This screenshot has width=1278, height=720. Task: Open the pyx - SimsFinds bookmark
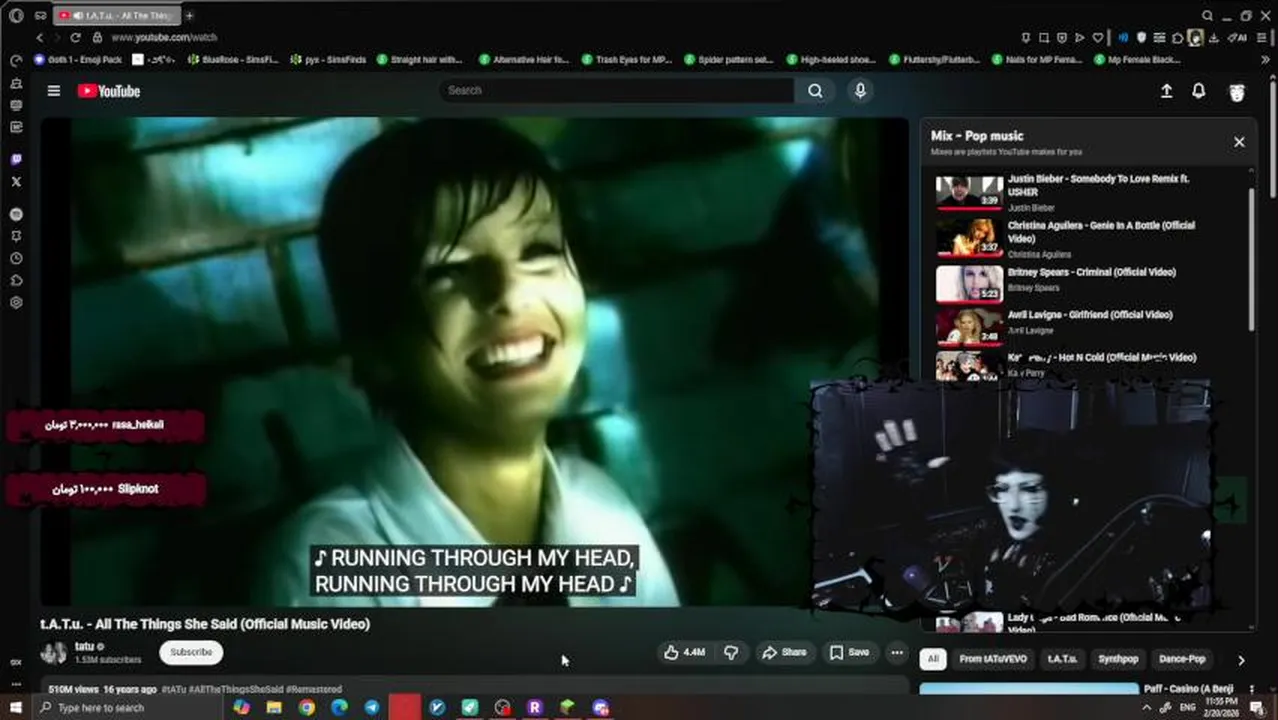click(x=328, y=60)
